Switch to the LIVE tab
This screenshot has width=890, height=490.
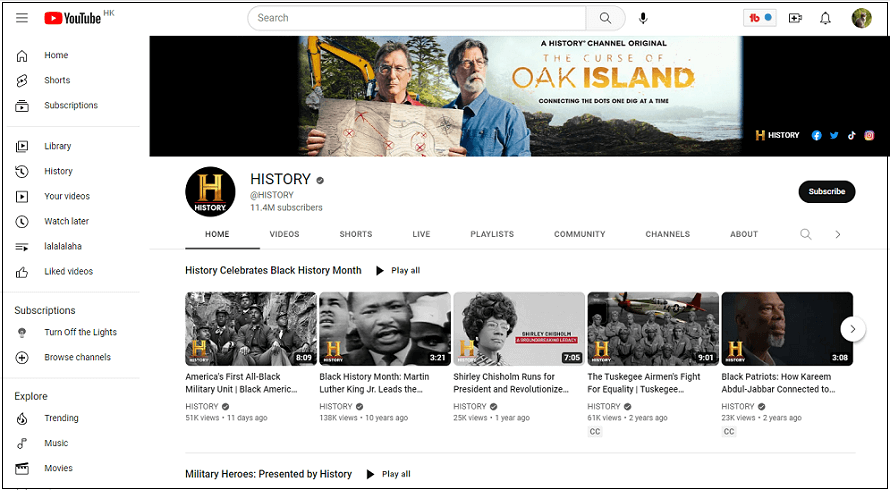421,234
